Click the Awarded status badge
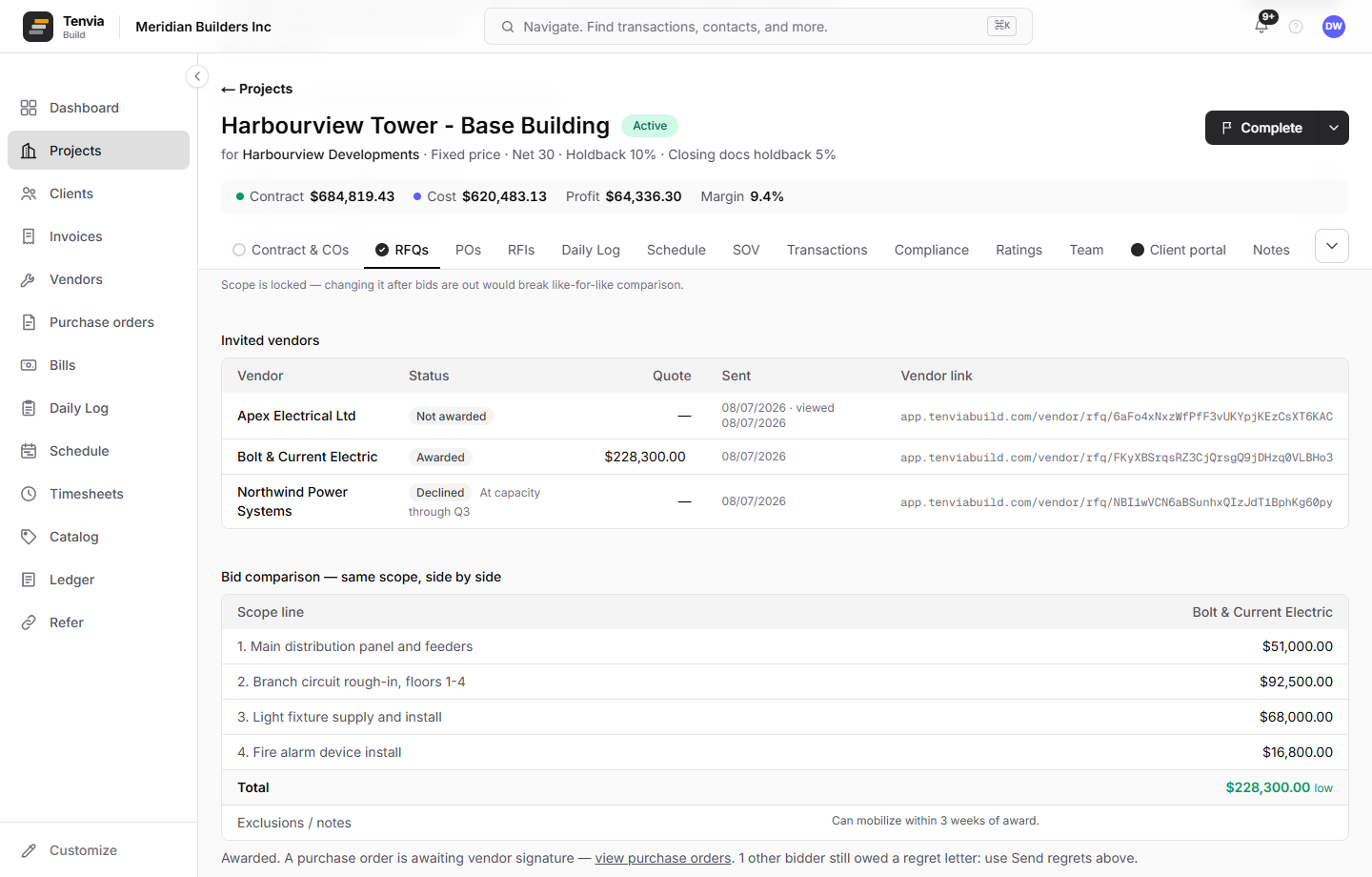This screenshot has width=1372, height=877. (440, 458)
